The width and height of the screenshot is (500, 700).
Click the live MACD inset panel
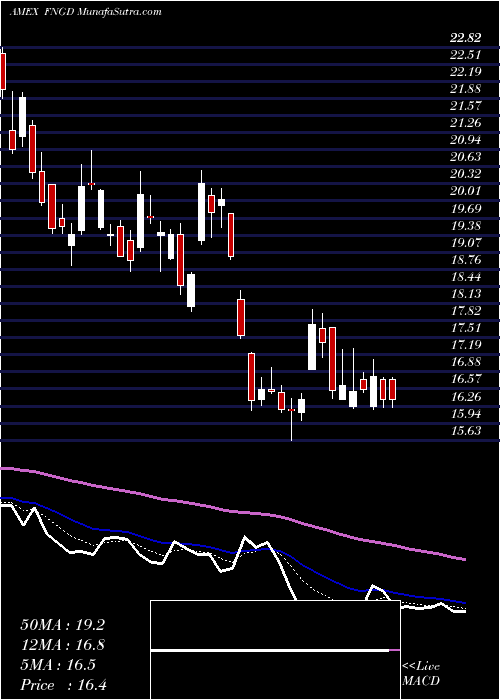[x=275, y=650]
